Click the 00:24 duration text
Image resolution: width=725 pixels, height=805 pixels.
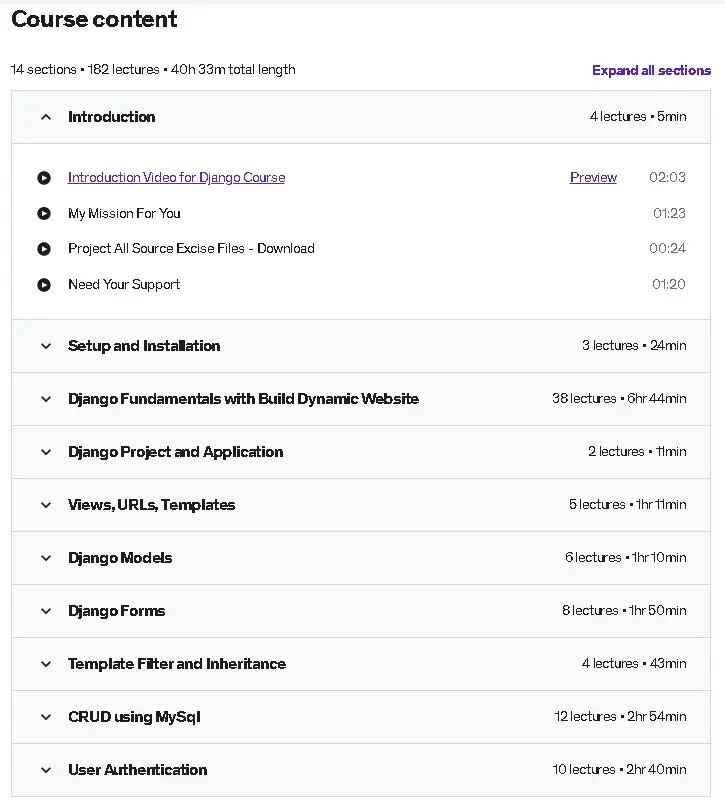(x=667, y=248)
